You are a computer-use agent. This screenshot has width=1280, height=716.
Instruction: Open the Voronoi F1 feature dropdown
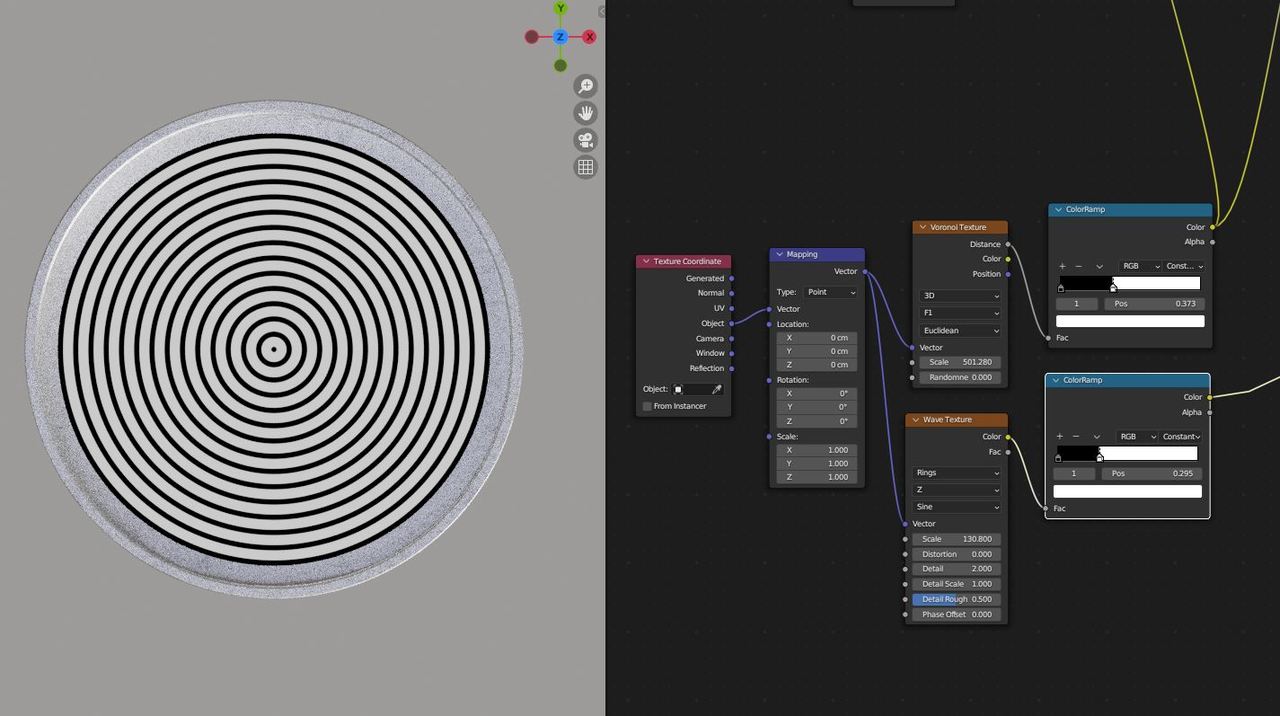(960, 313)
